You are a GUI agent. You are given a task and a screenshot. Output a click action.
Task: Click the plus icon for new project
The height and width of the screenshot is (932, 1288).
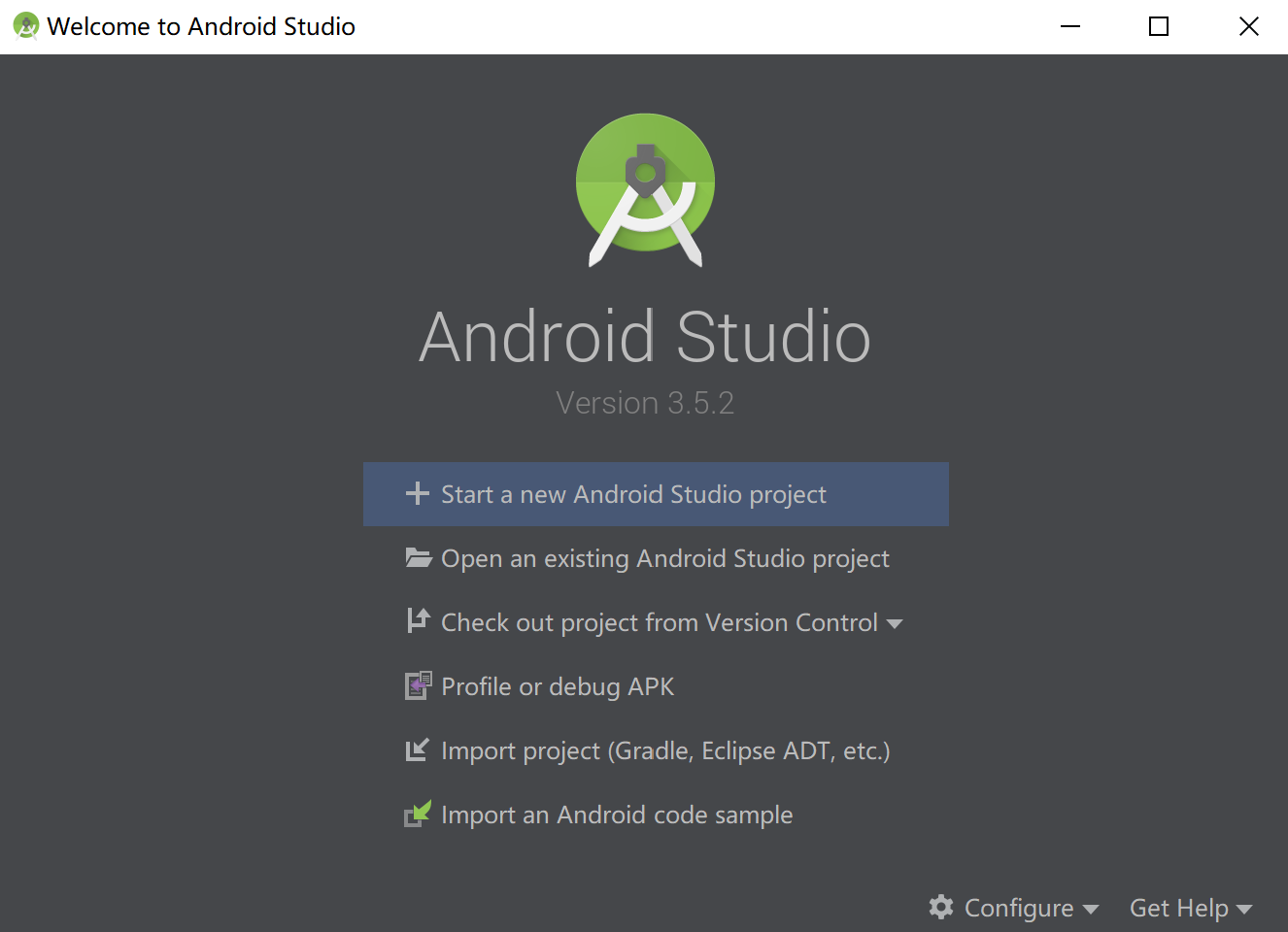418,493
